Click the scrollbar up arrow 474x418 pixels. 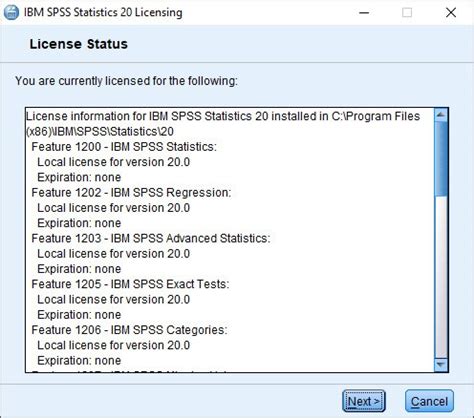[x=441, y=115]
